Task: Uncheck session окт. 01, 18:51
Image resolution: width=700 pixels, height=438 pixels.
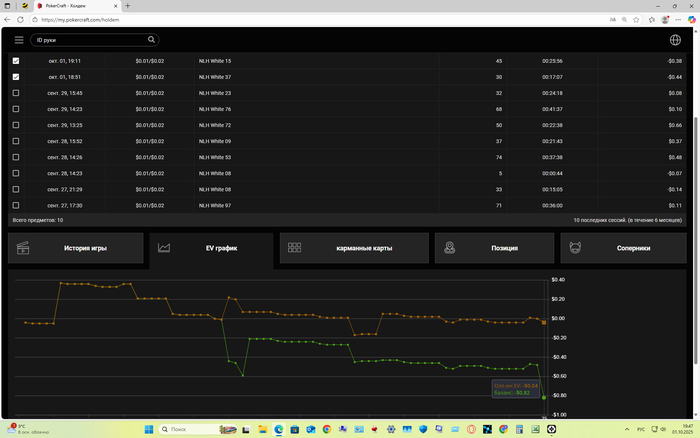Action: pos(16,77)
